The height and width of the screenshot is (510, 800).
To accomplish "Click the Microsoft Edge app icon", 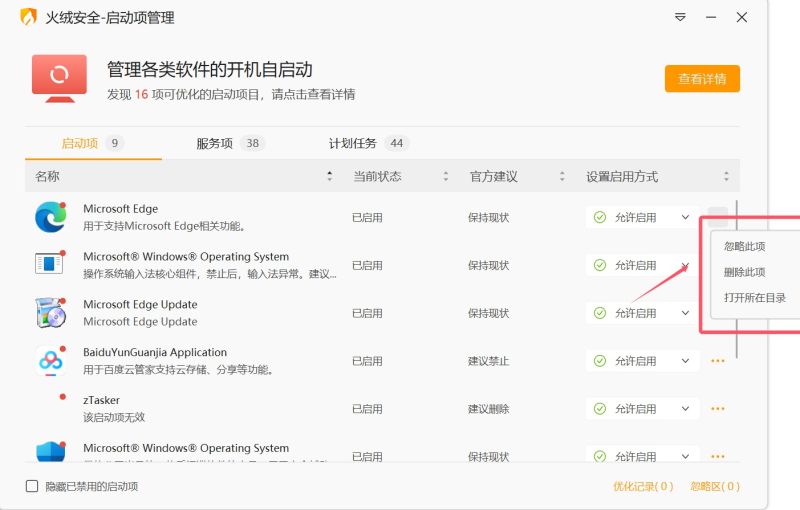I will pos(51,217).
